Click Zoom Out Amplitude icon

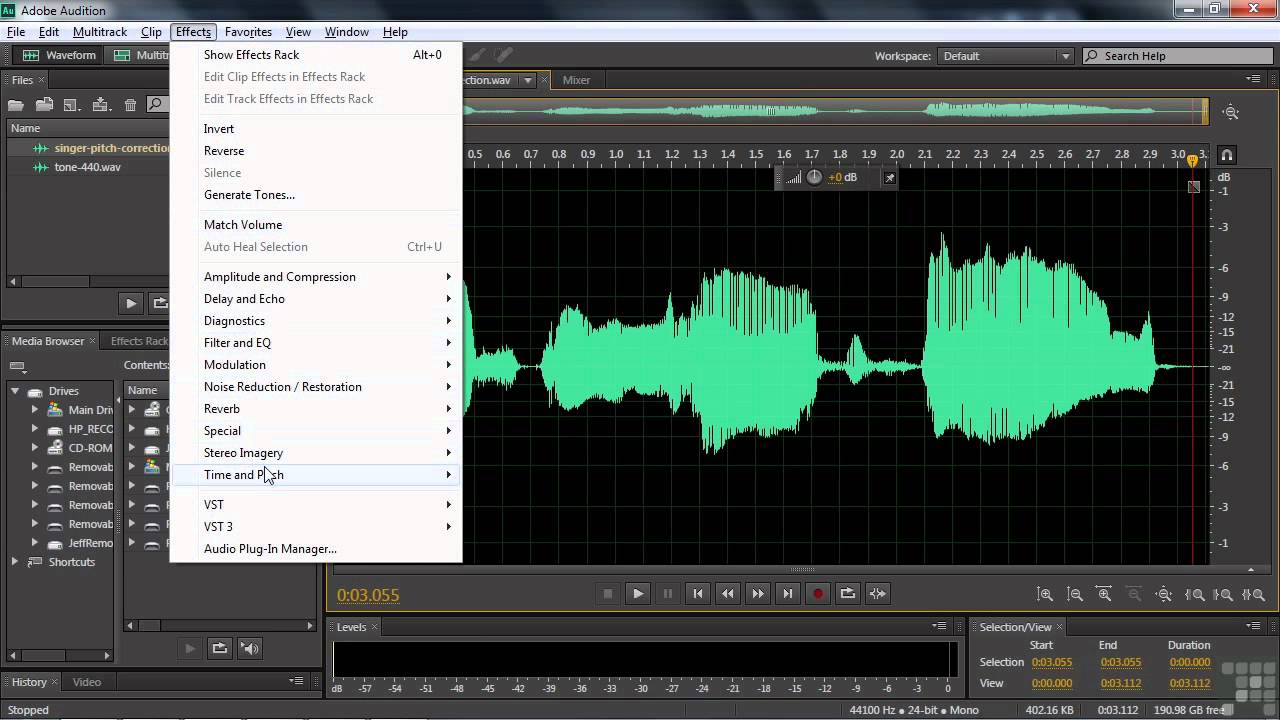pyautogui.click(x=1075, y=594)
